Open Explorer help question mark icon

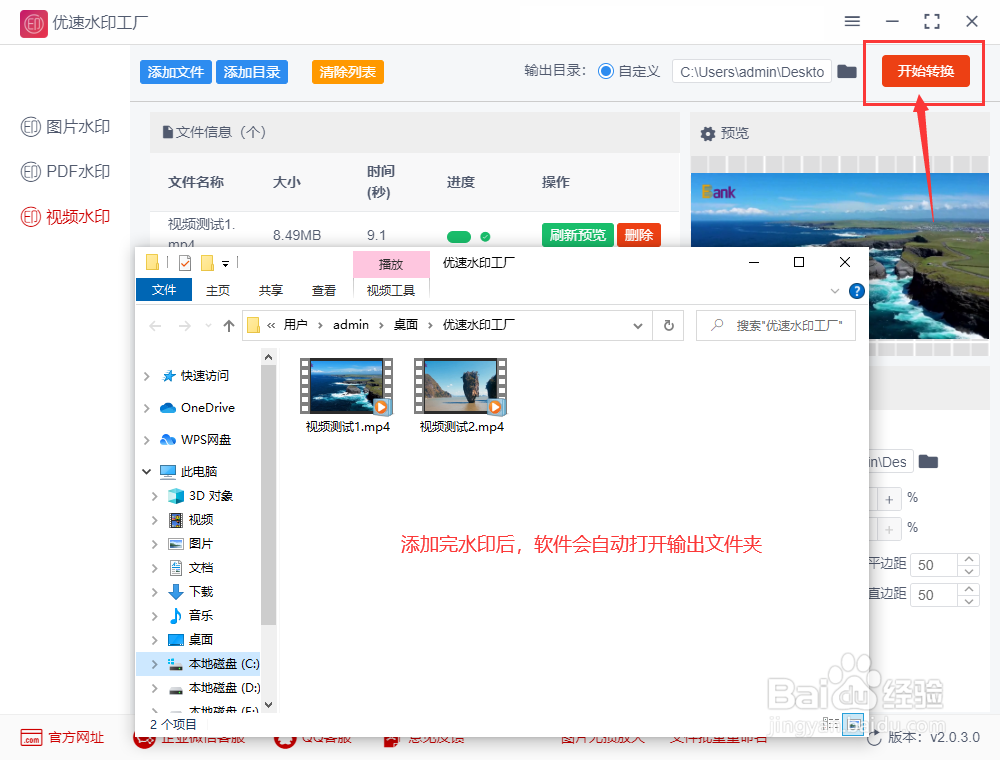point(857,291)
